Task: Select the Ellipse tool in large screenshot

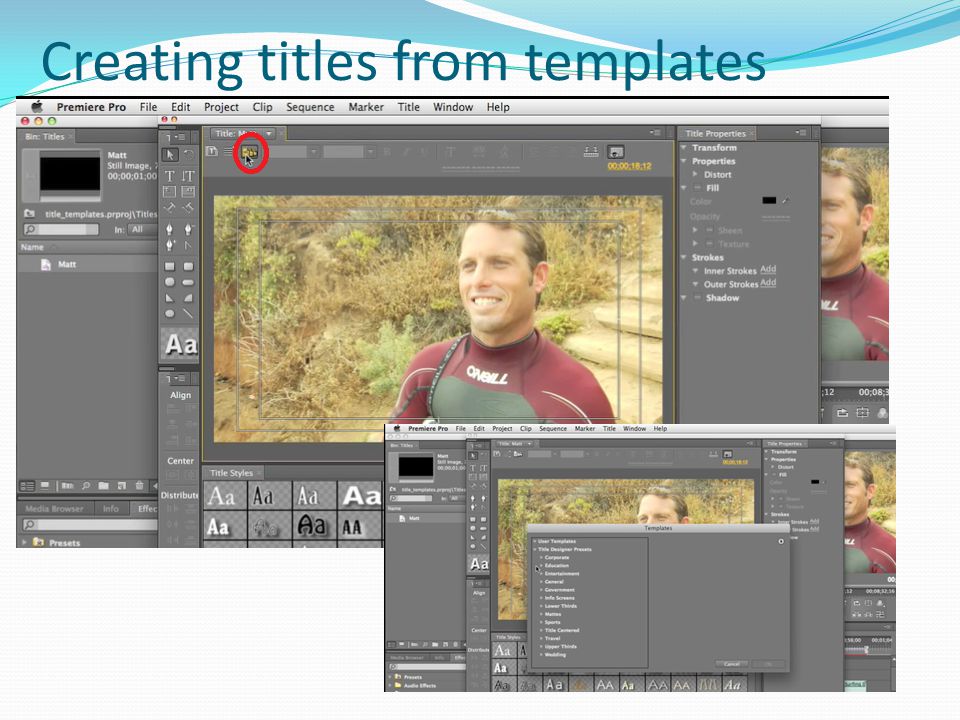Action: pyautogui.click(x=170, y=313)
